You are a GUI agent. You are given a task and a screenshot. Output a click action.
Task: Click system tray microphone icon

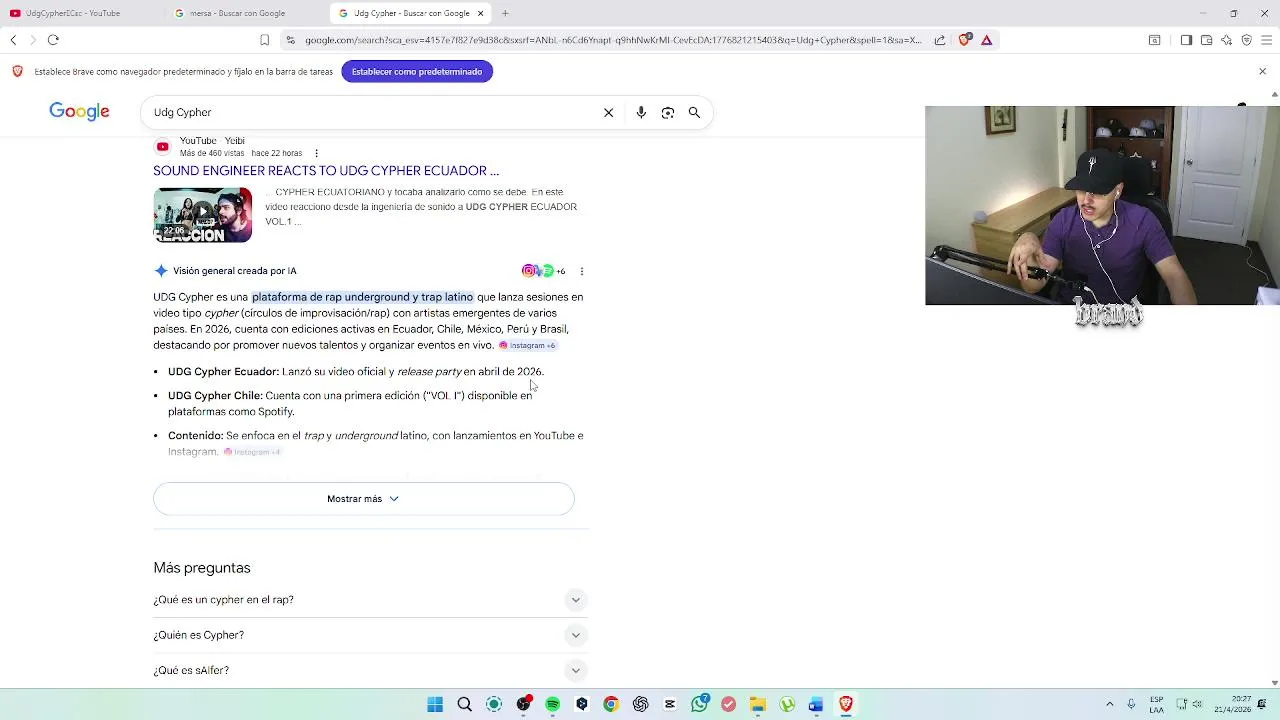1131,704
